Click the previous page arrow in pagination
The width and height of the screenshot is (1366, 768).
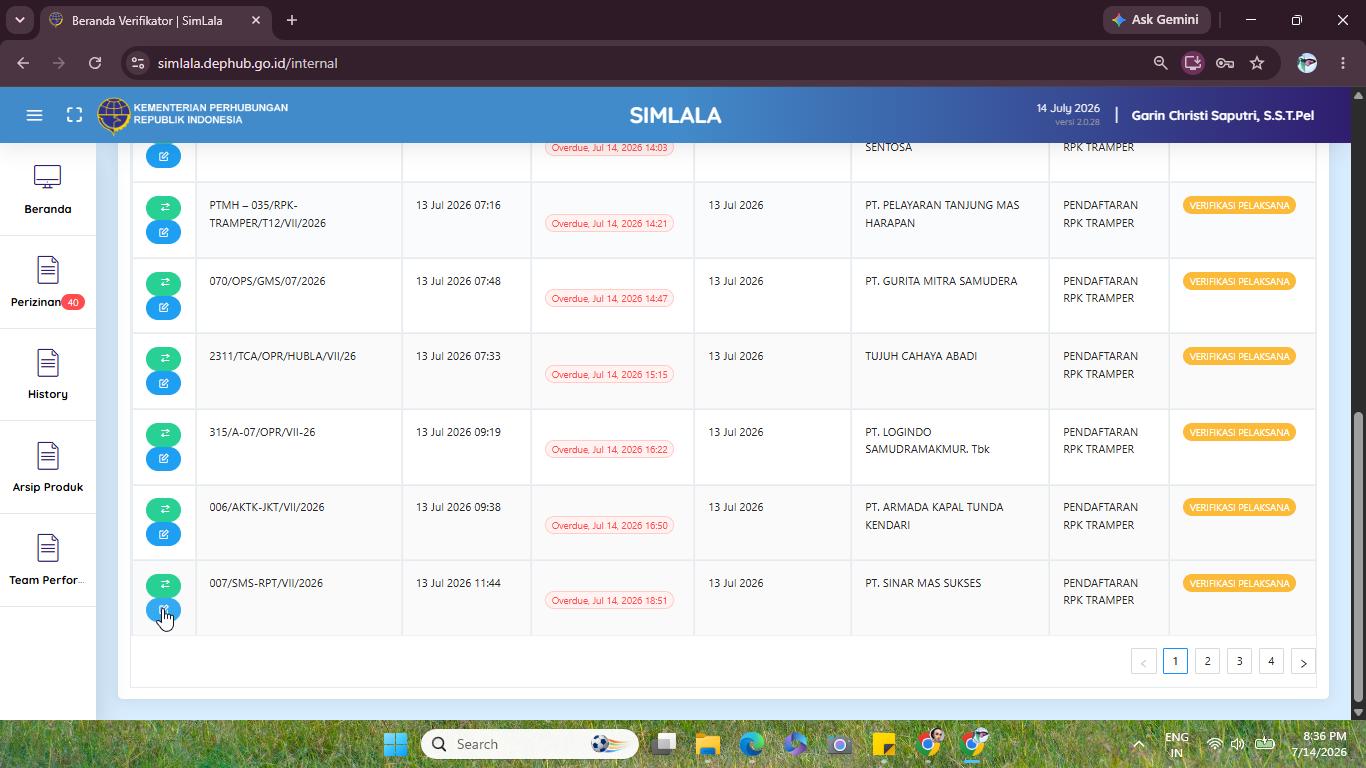[1143, 662]
